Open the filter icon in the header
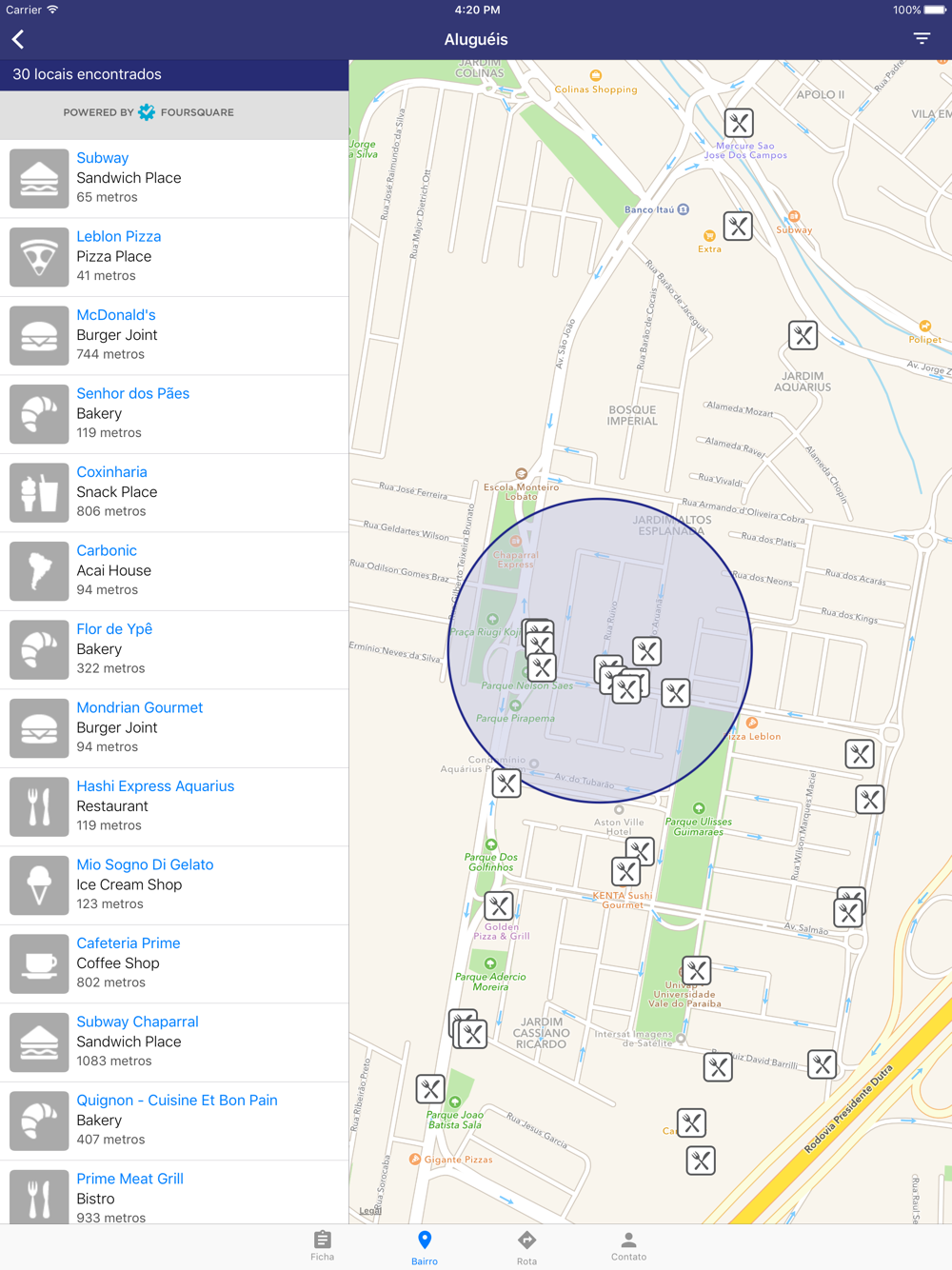The image size is (952, 1270). pos(922,39)
